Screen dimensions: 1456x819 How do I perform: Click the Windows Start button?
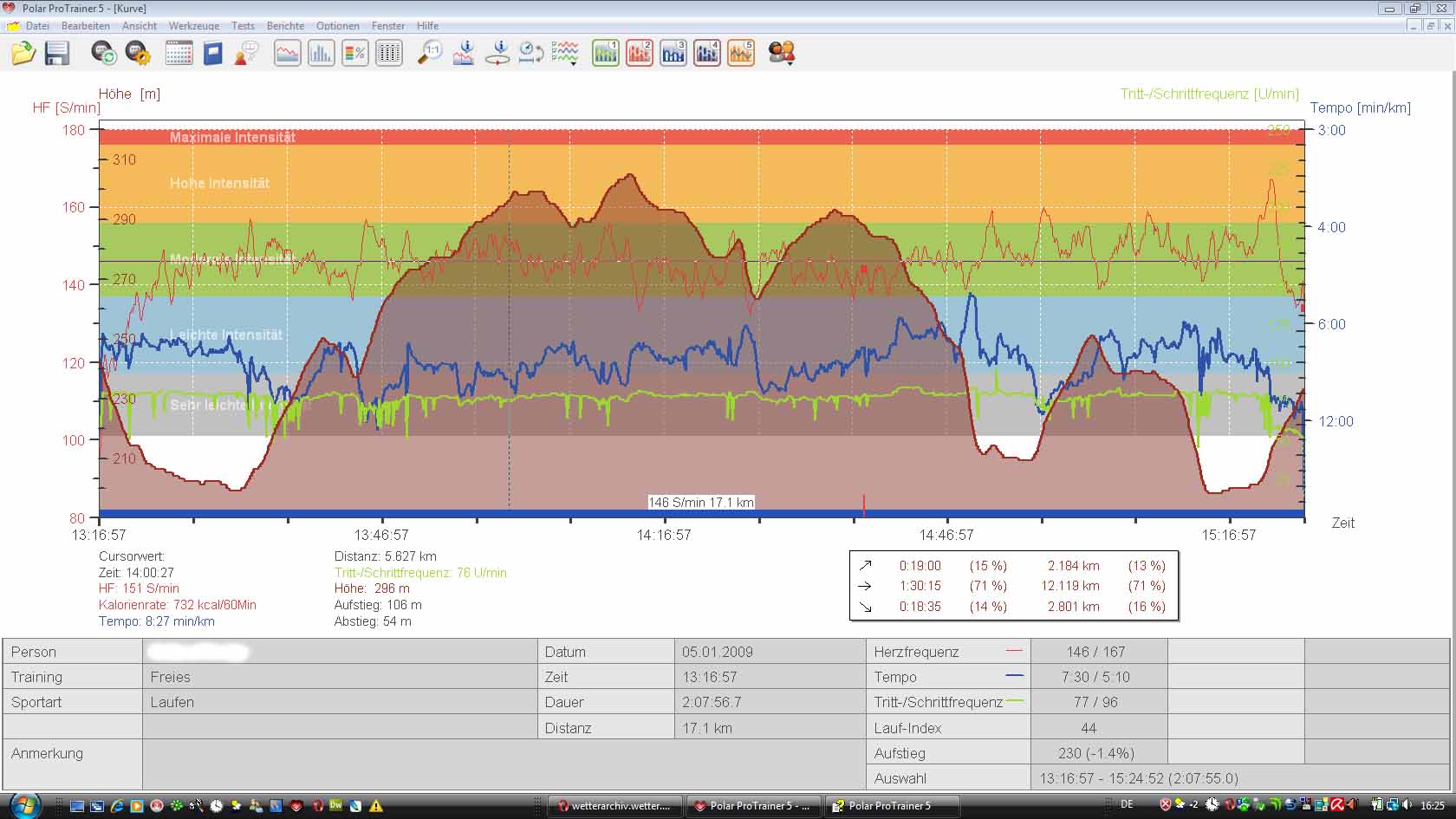coord(24,805)
